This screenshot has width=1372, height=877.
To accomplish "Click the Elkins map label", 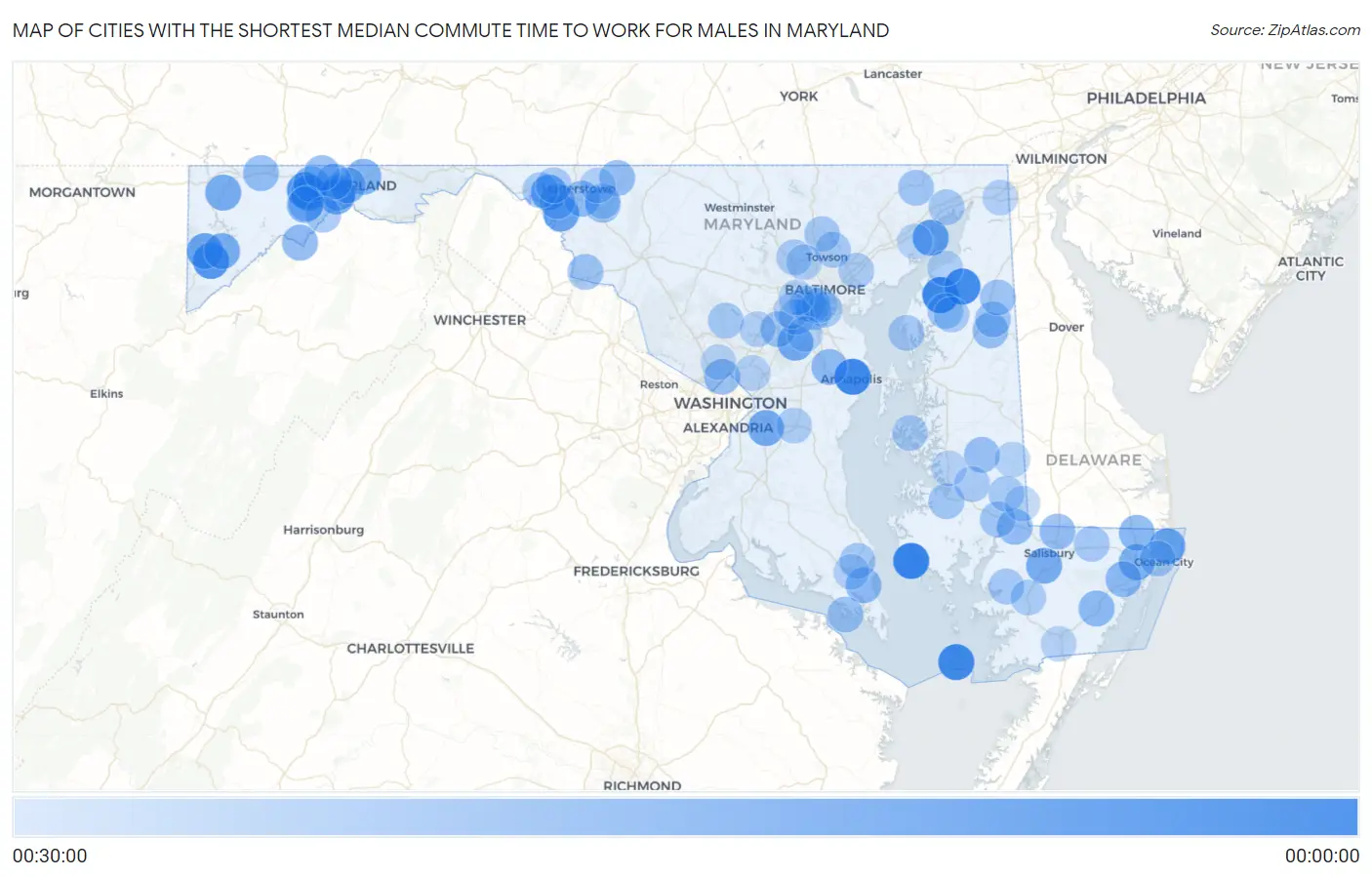I will click(106, 394).
